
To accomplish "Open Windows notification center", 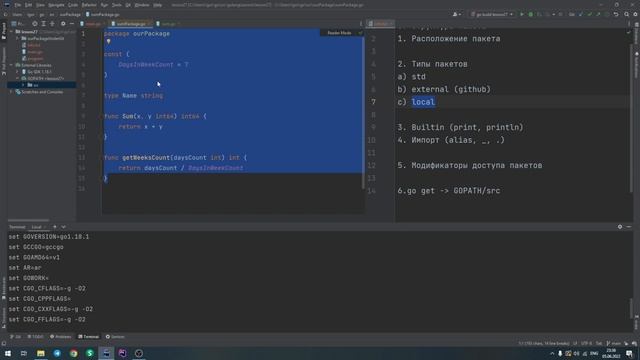I will 629,353.
